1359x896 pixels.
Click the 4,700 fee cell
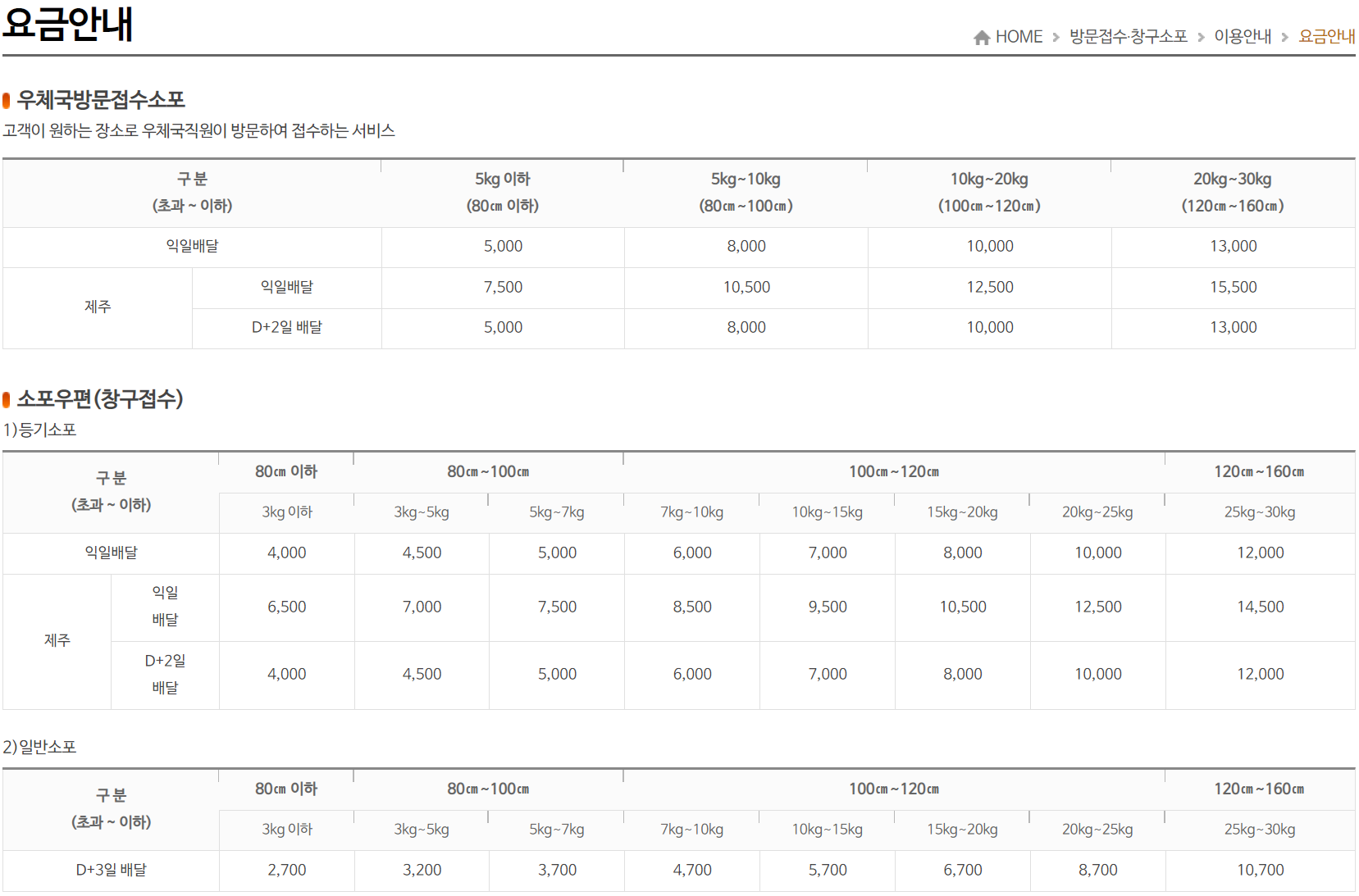coord(692,871)
